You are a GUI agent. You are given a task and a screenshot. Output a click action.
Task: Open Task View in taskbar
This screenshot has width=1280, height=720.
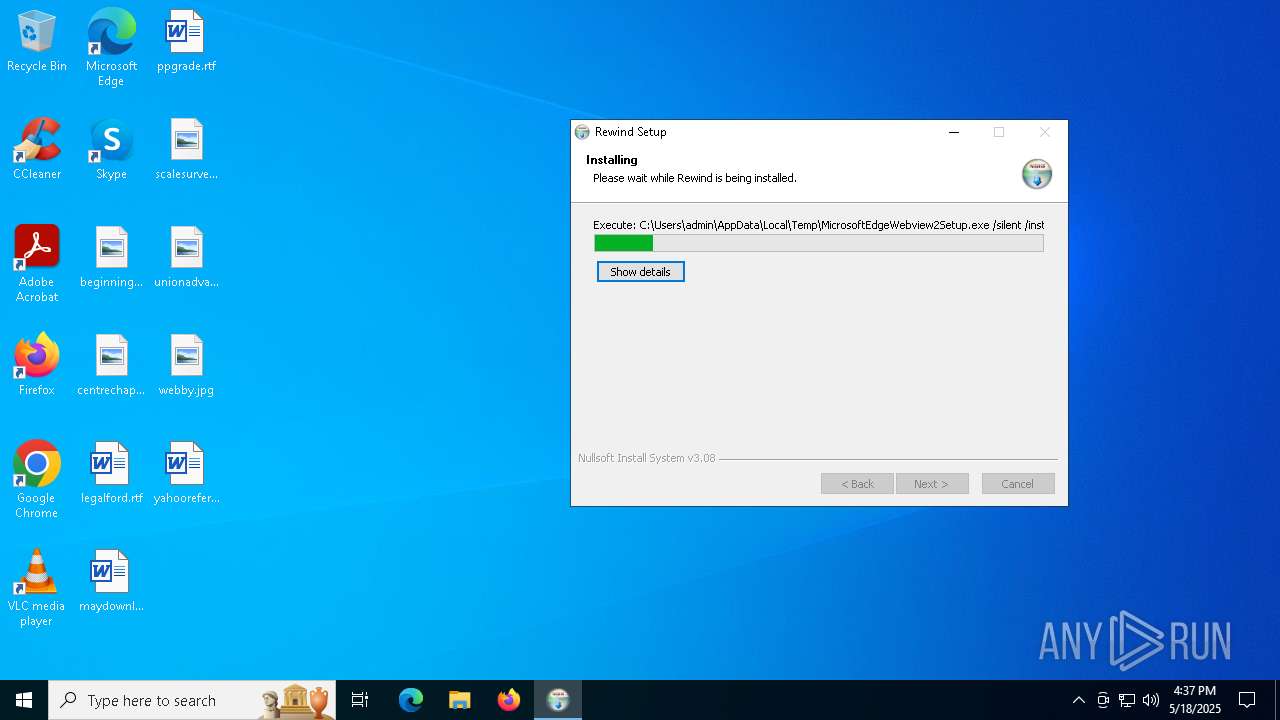pos(360,700)
